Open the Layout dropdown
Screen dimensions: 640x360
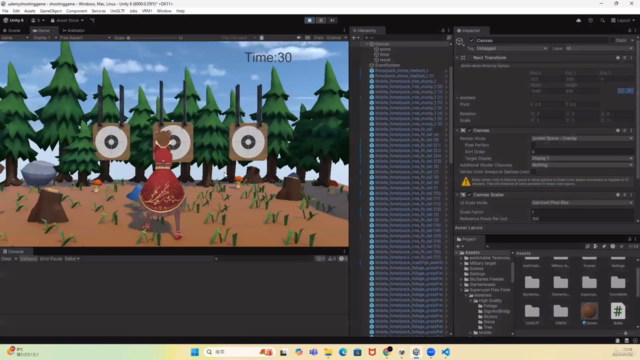623,20
